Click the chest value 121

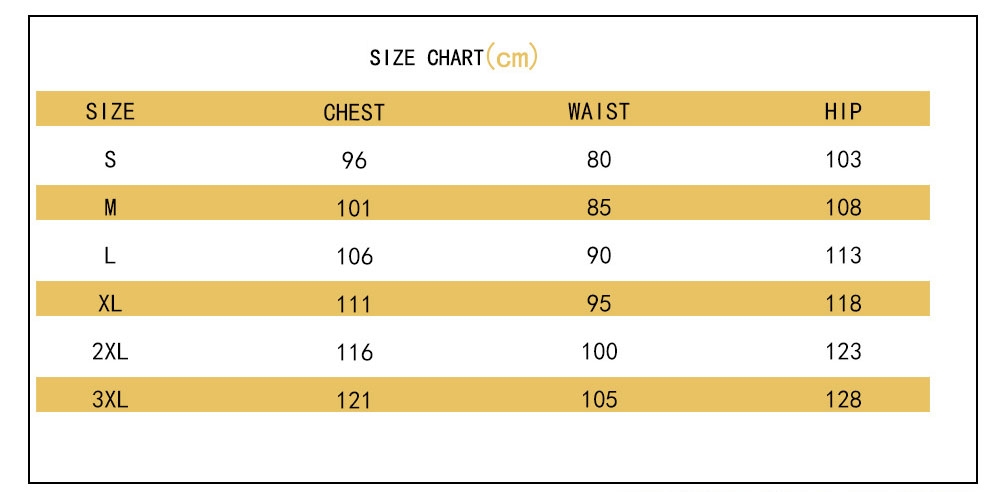click(354, 400)
